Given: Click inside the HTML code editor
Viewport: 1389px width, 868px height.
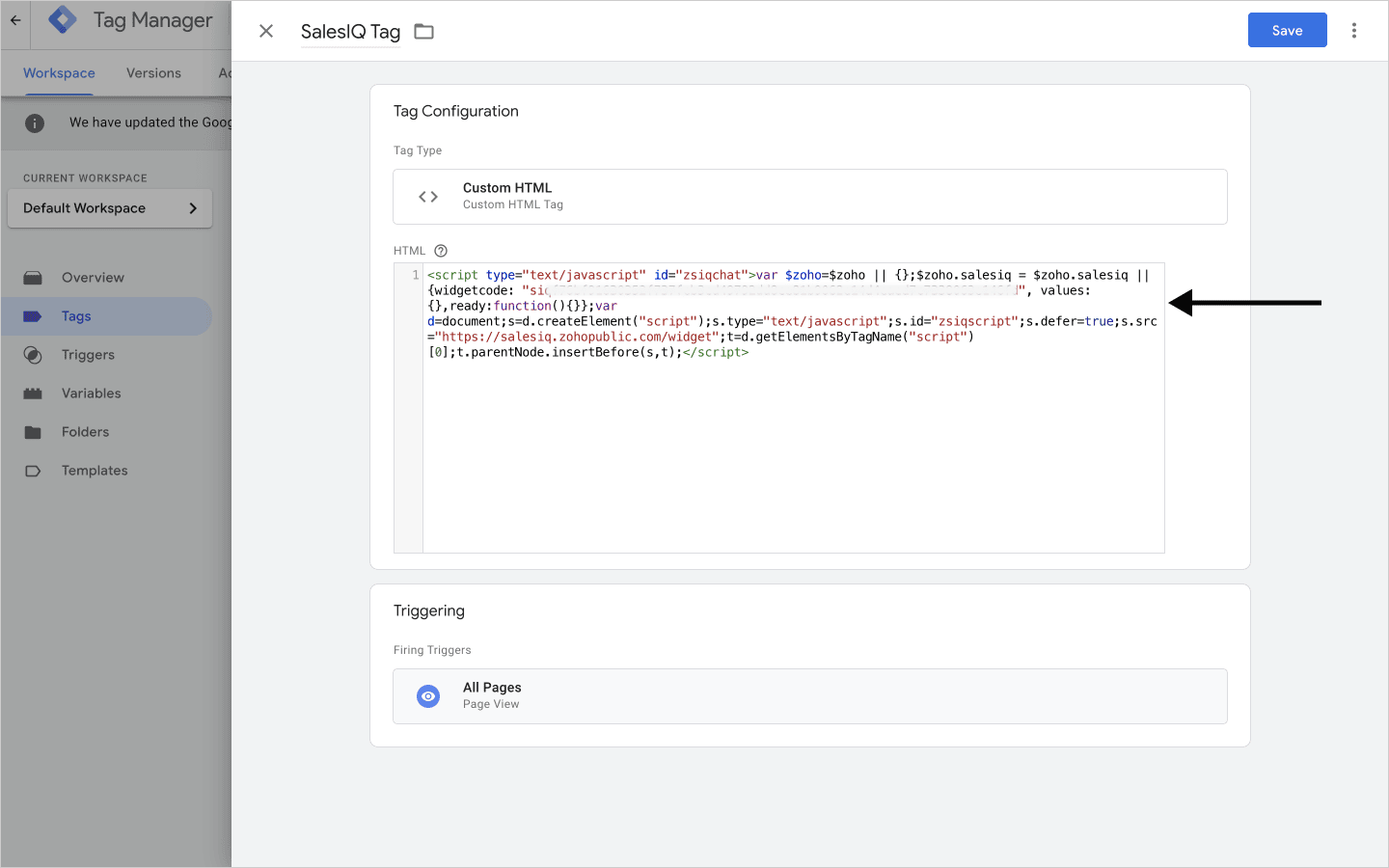Looking at the screenshot, I should 793,408.
